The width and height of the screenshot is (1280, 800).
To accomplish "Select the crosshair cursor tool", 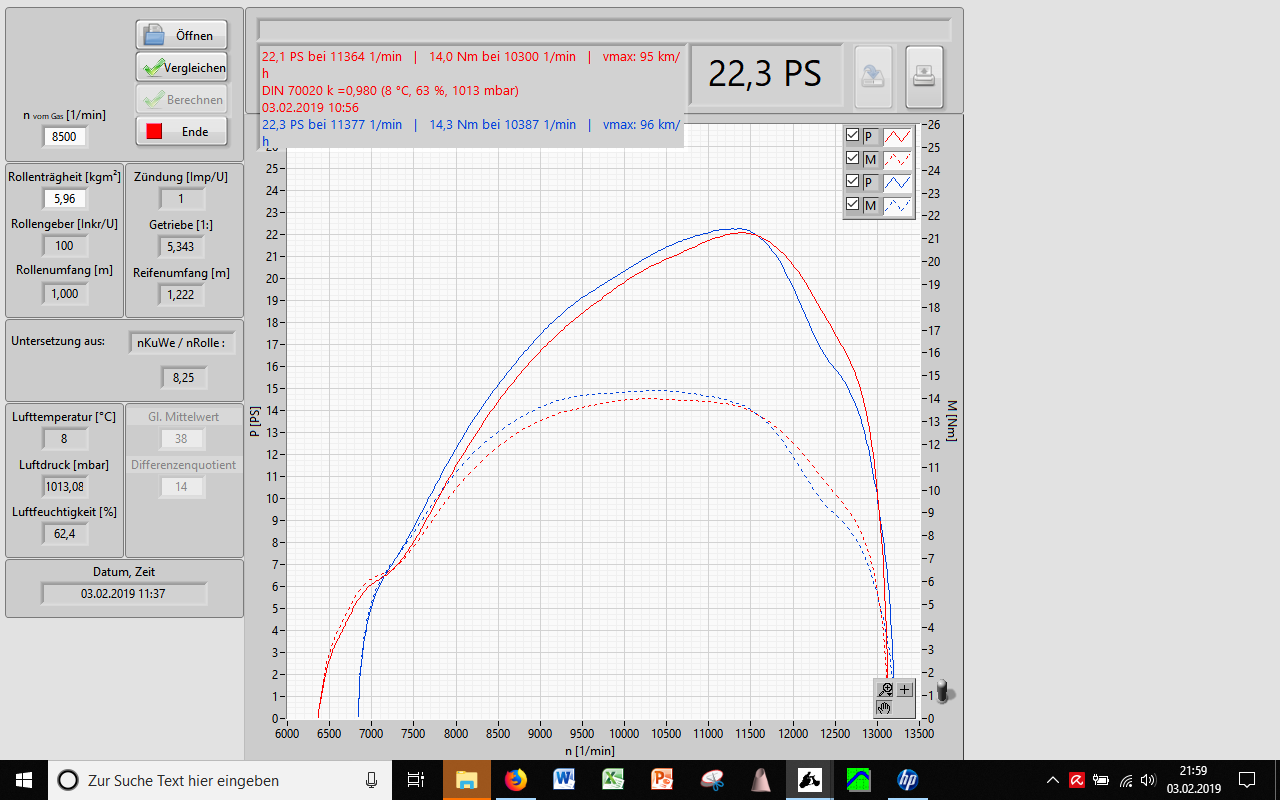I will 904,689.
